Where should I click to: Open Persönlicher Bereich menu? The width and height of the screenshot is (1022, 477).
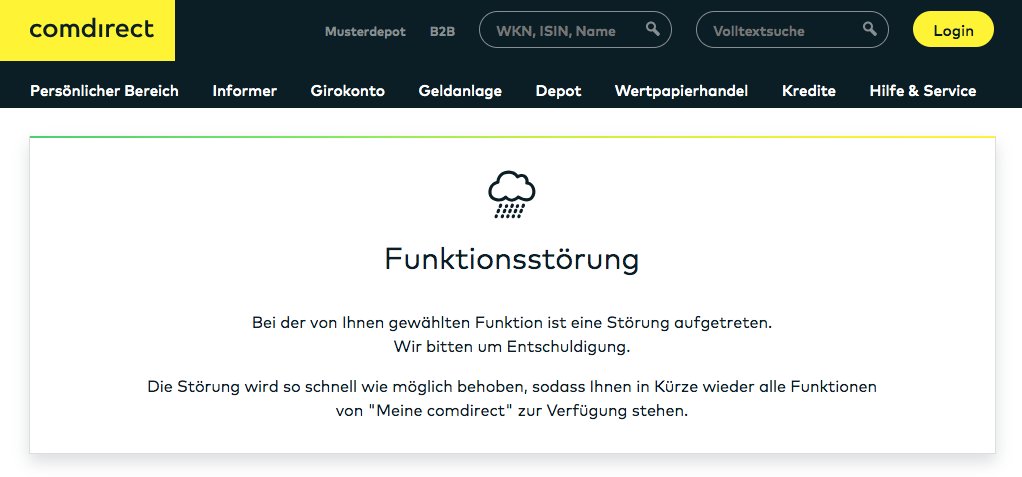point(104,91)
